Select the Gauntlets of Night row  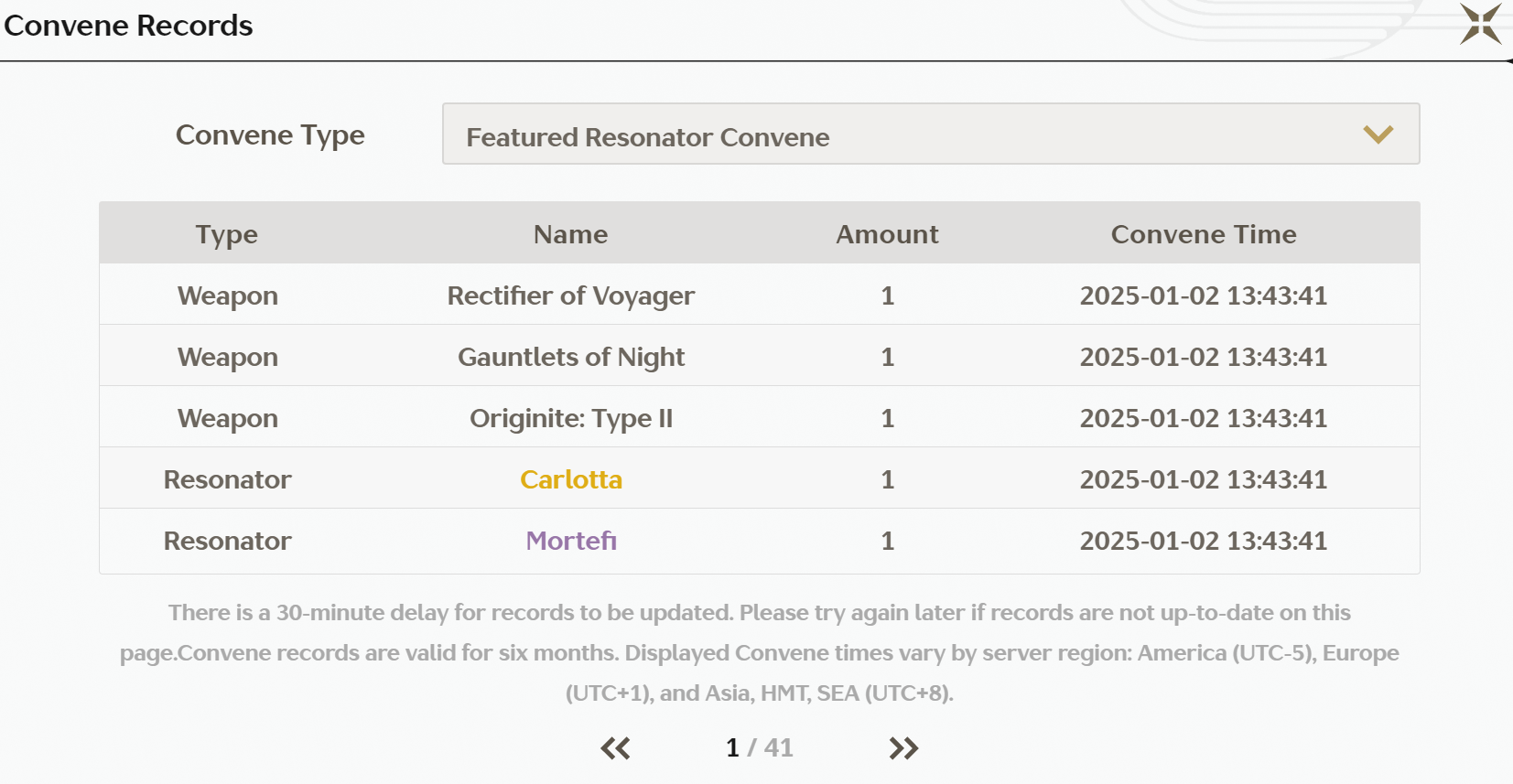tap(760, 356)
